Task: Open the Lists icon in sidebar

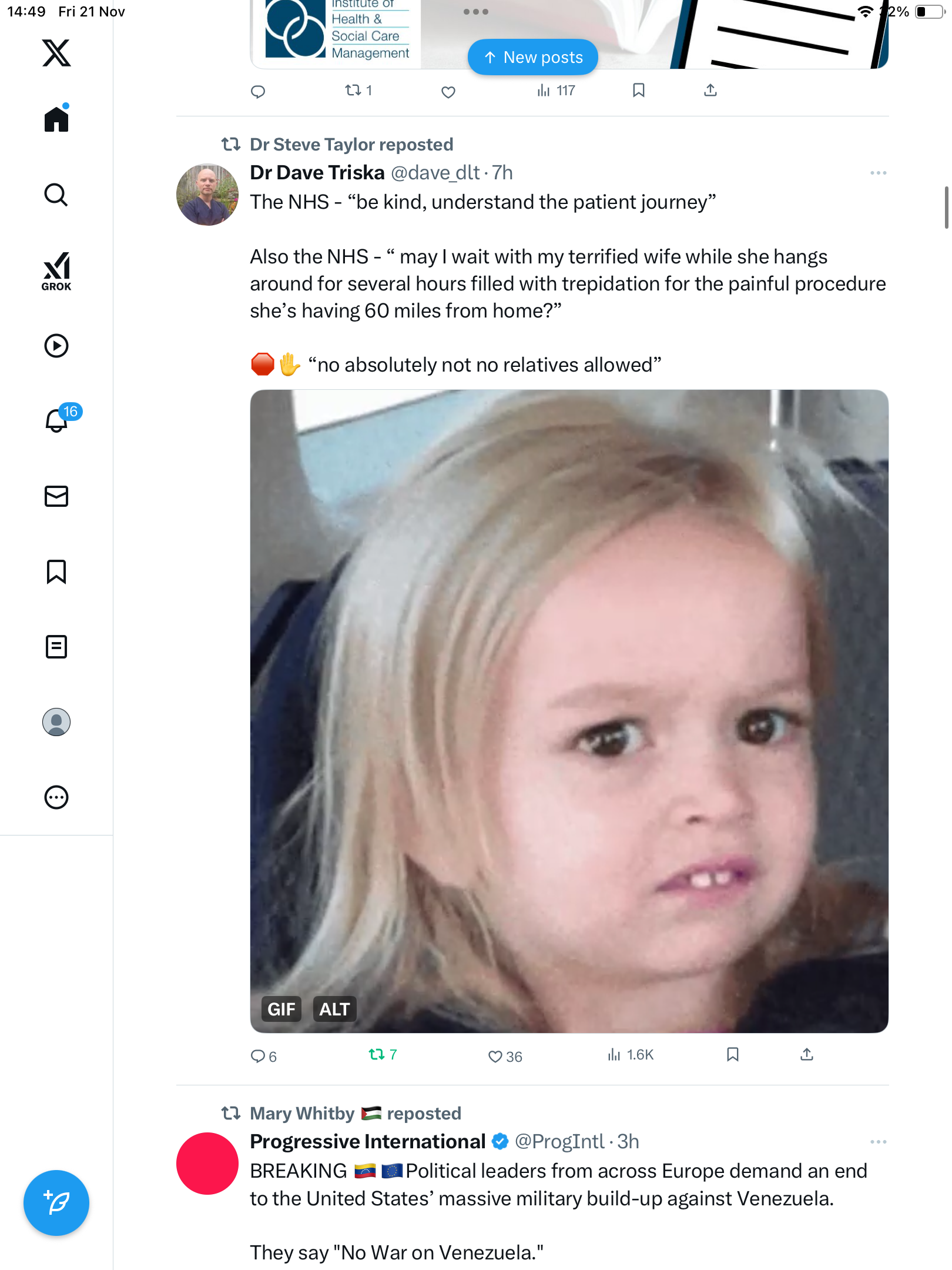Action: pos(56,647)
